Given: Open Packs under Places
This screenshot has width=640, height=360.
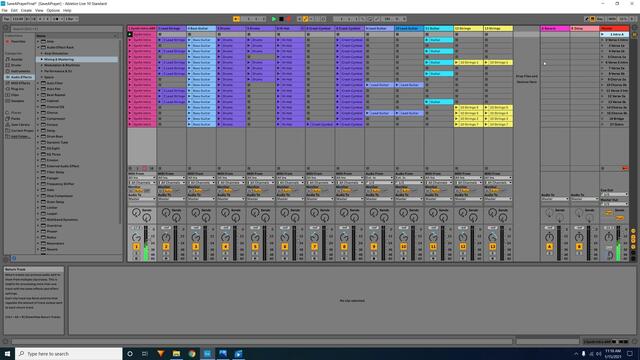Looking at the screenshot, I should tap(16, 118).
